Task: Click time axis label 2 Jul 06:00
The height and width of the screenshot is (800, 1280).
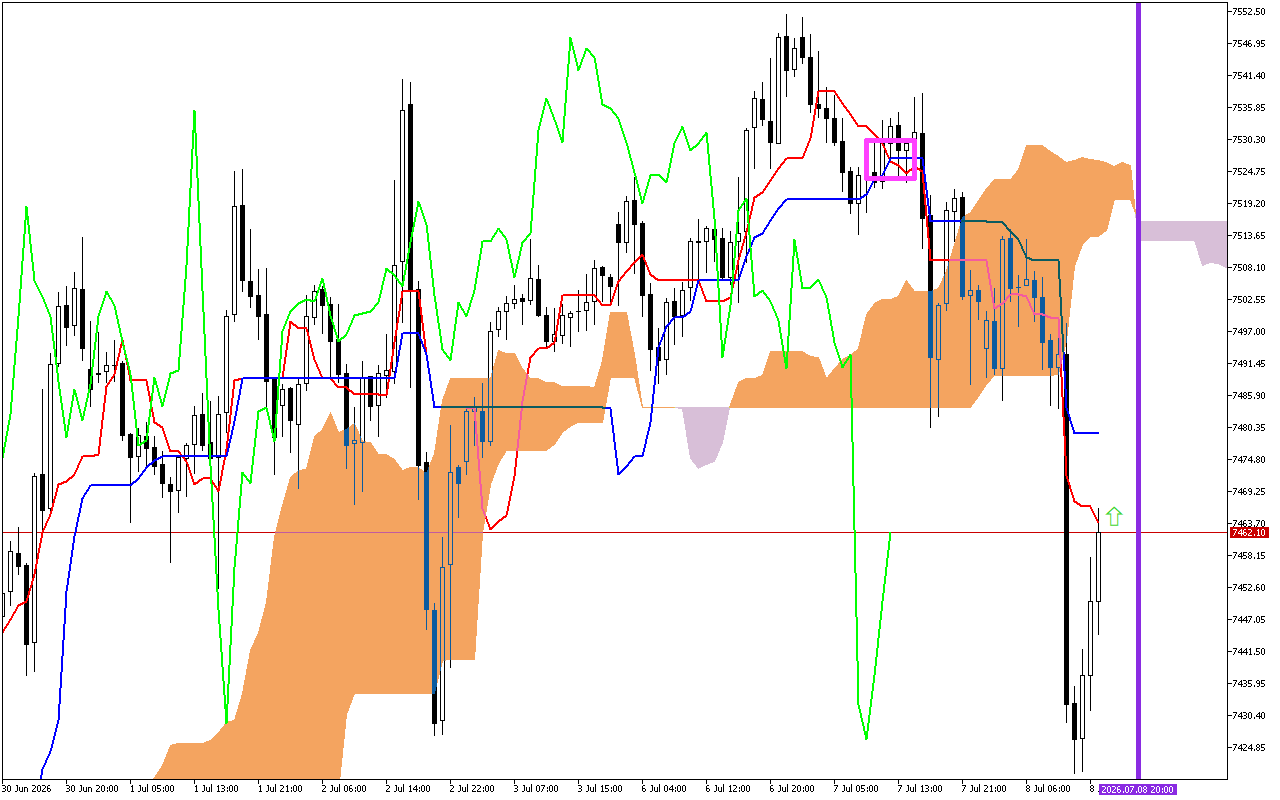Action: click(x=346, y=789)
